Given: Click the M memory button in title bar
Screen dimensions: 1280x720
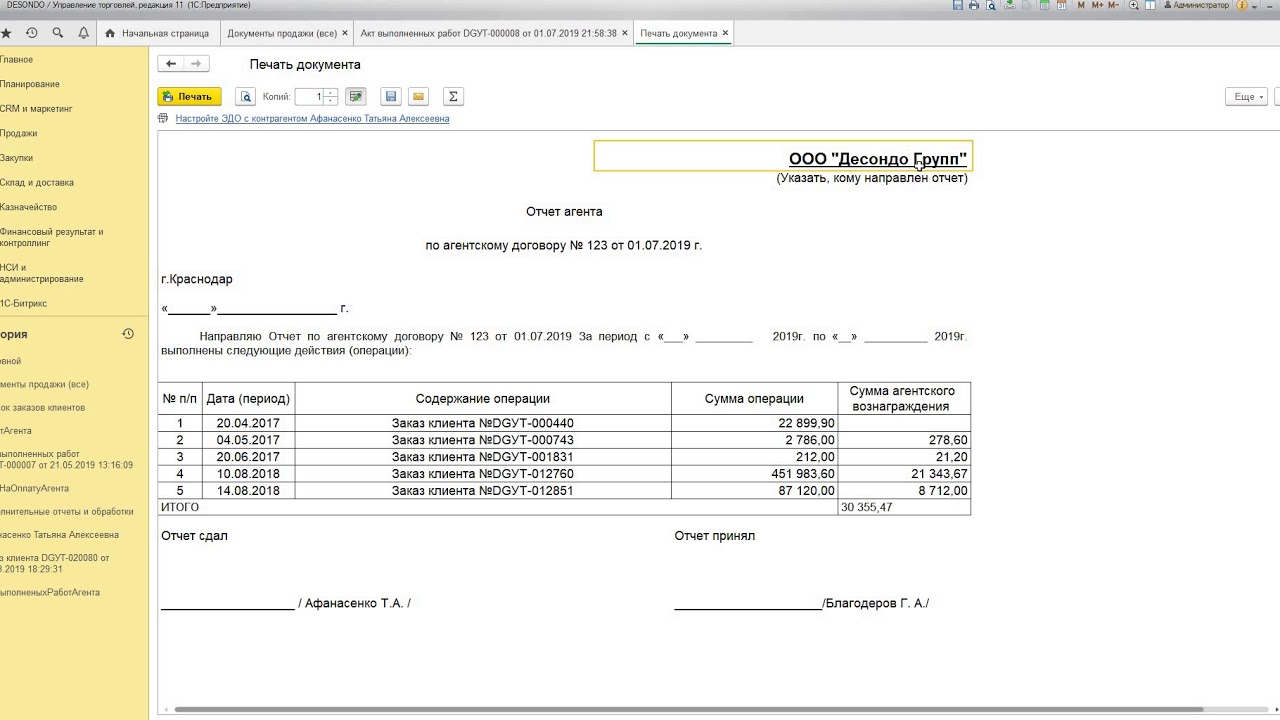Looking at the screenshot, I should point(1081,5).
